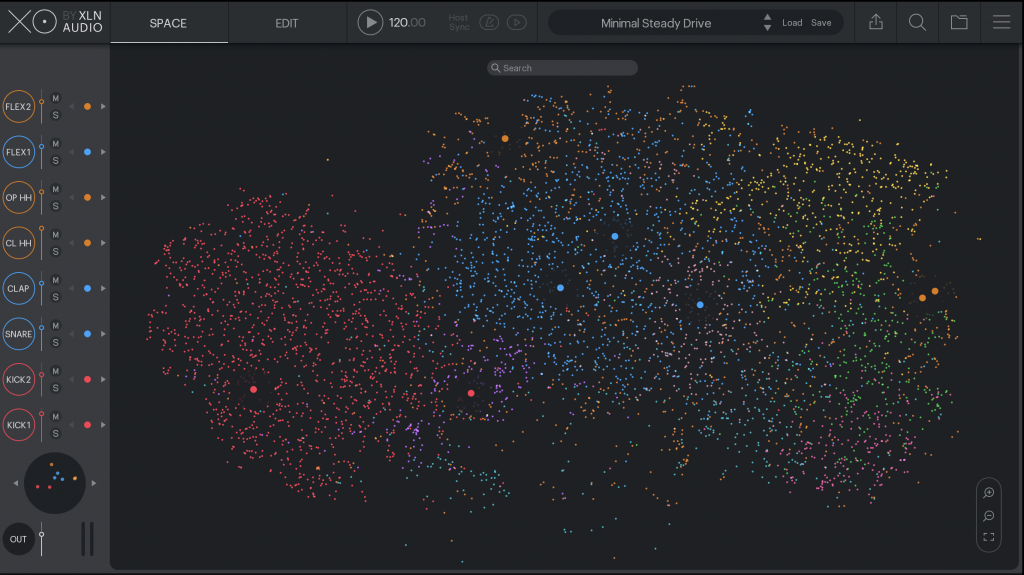Click the KICK2 sample color dot

[88, 380]
